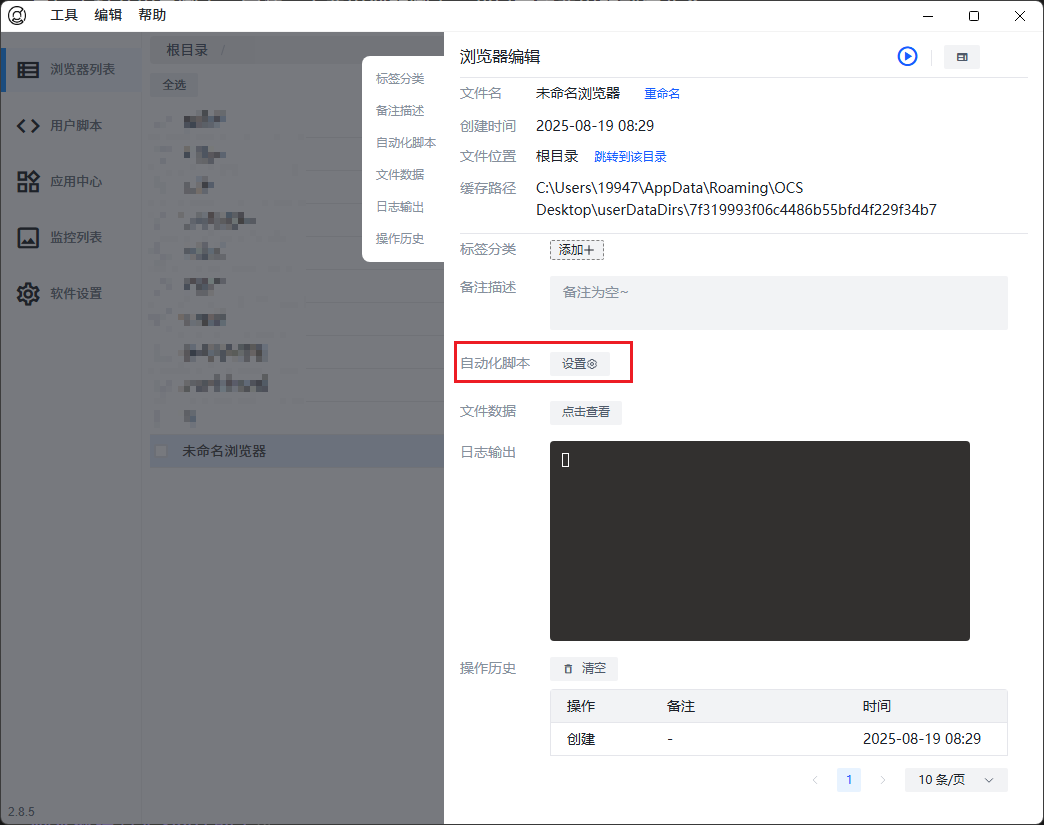Viewport: 1044px width, 825px height.
Task: Click the 跳转到该目录 link
Action: 630,157
